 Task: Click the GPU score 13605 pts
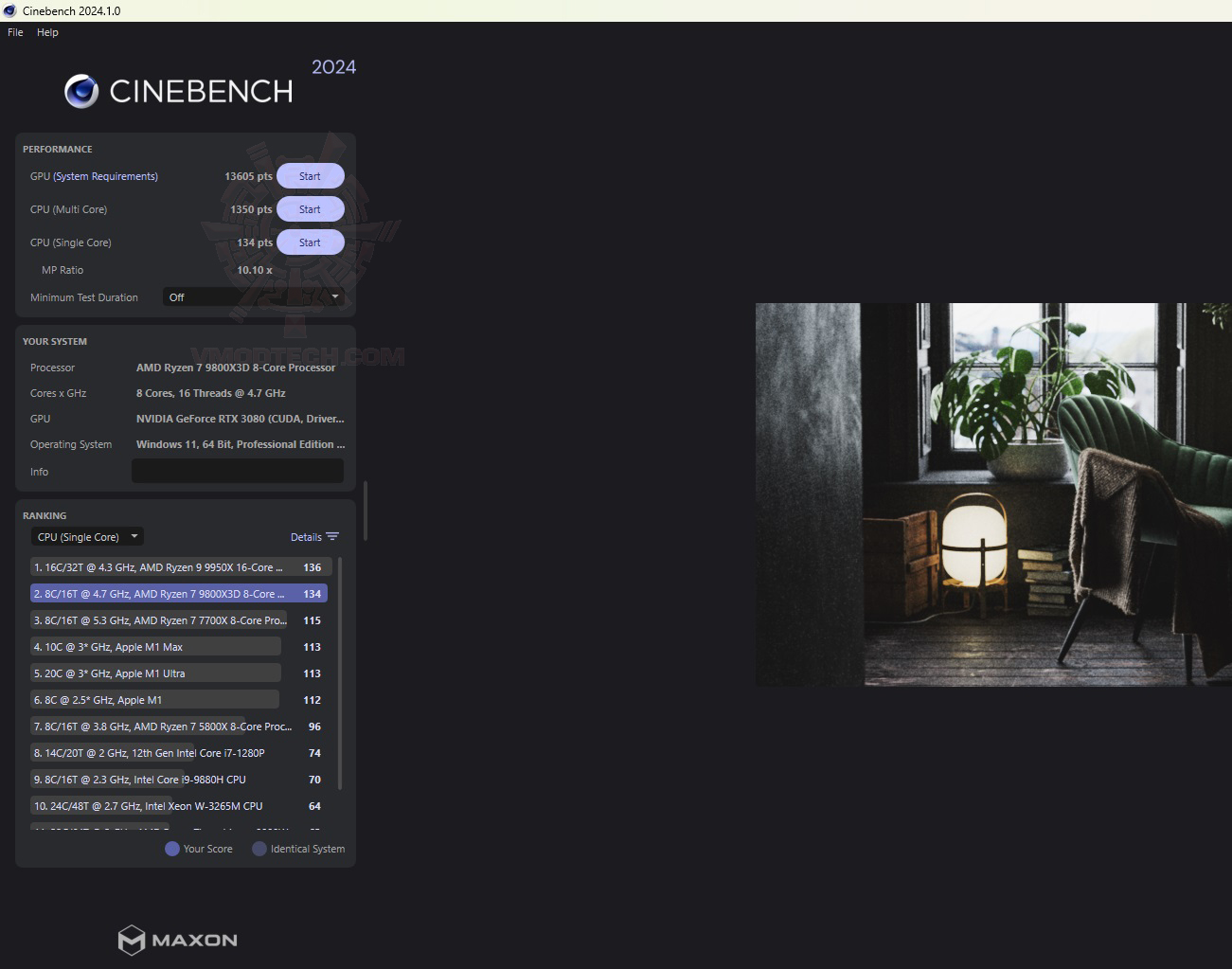tap(248, 176)
